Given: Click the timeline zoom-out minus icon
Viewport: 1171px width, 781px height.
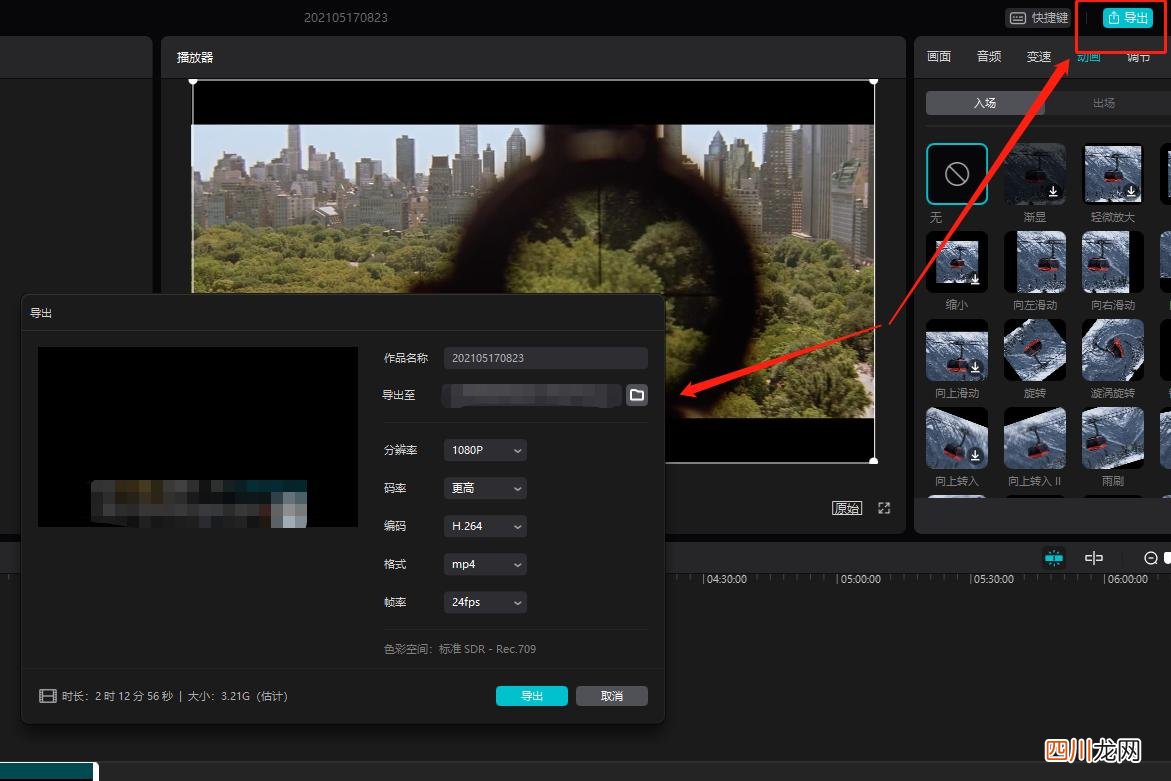Looking at the screenshot, I should click(1151, 558).
